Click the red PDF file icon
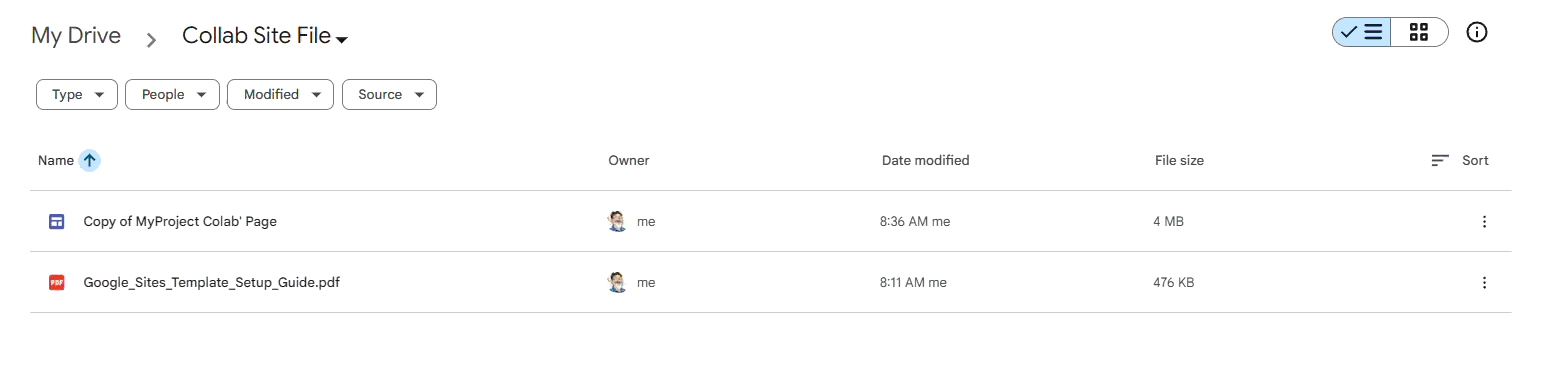Viewport: 1544px width, 386px height. coord(56,283)
